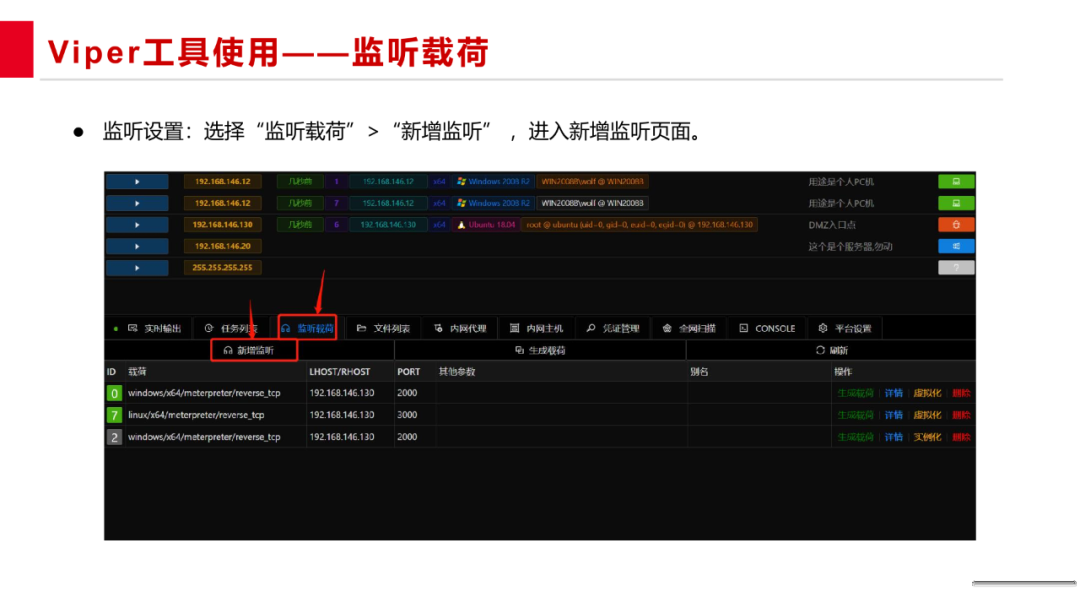Click 虚拟化 link for listener ID 7

click(x=927, y=415)
